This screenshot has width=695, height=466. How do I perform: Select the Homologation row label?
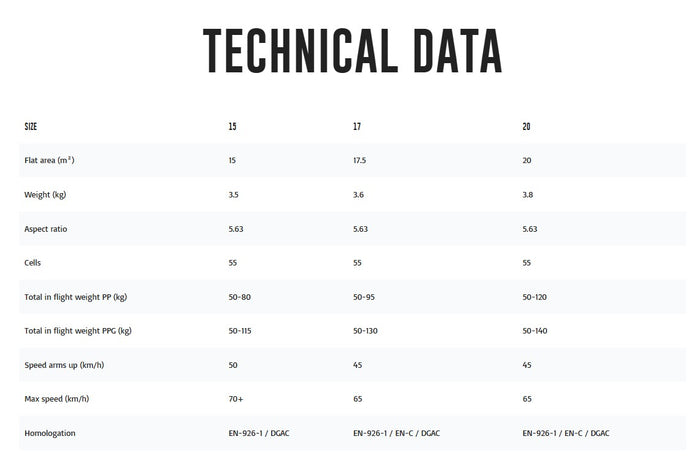(50, 433)
